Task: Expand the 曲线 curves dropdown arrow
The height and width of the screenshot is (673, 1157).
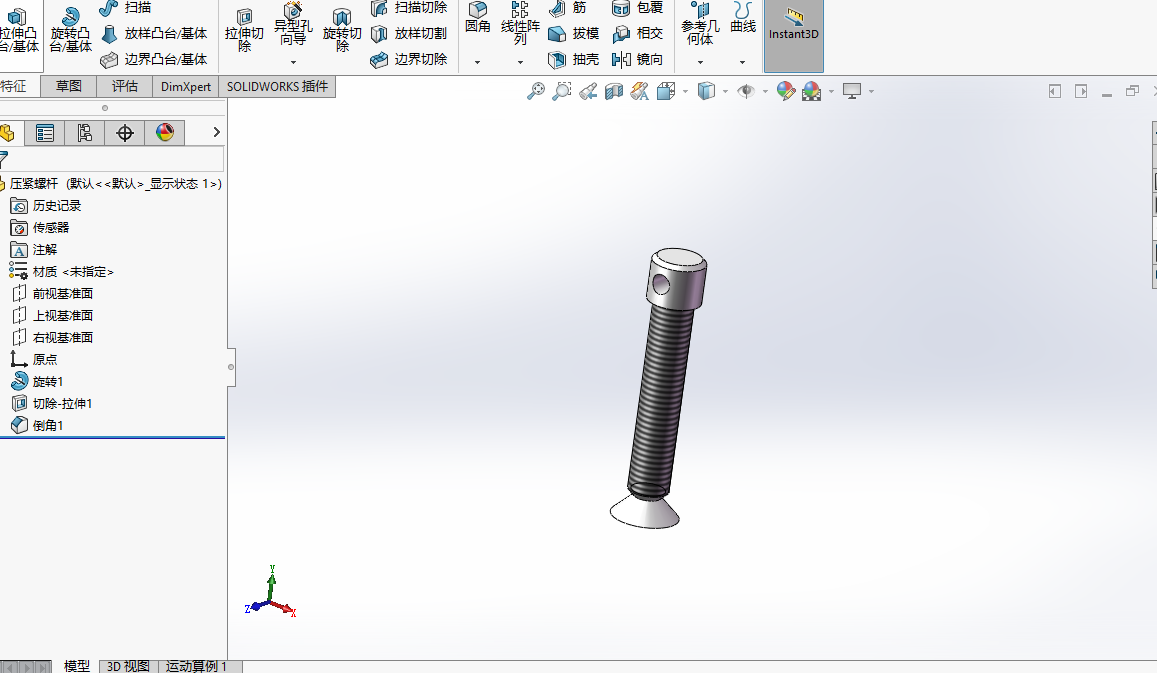Action: [x=742, y=63]
